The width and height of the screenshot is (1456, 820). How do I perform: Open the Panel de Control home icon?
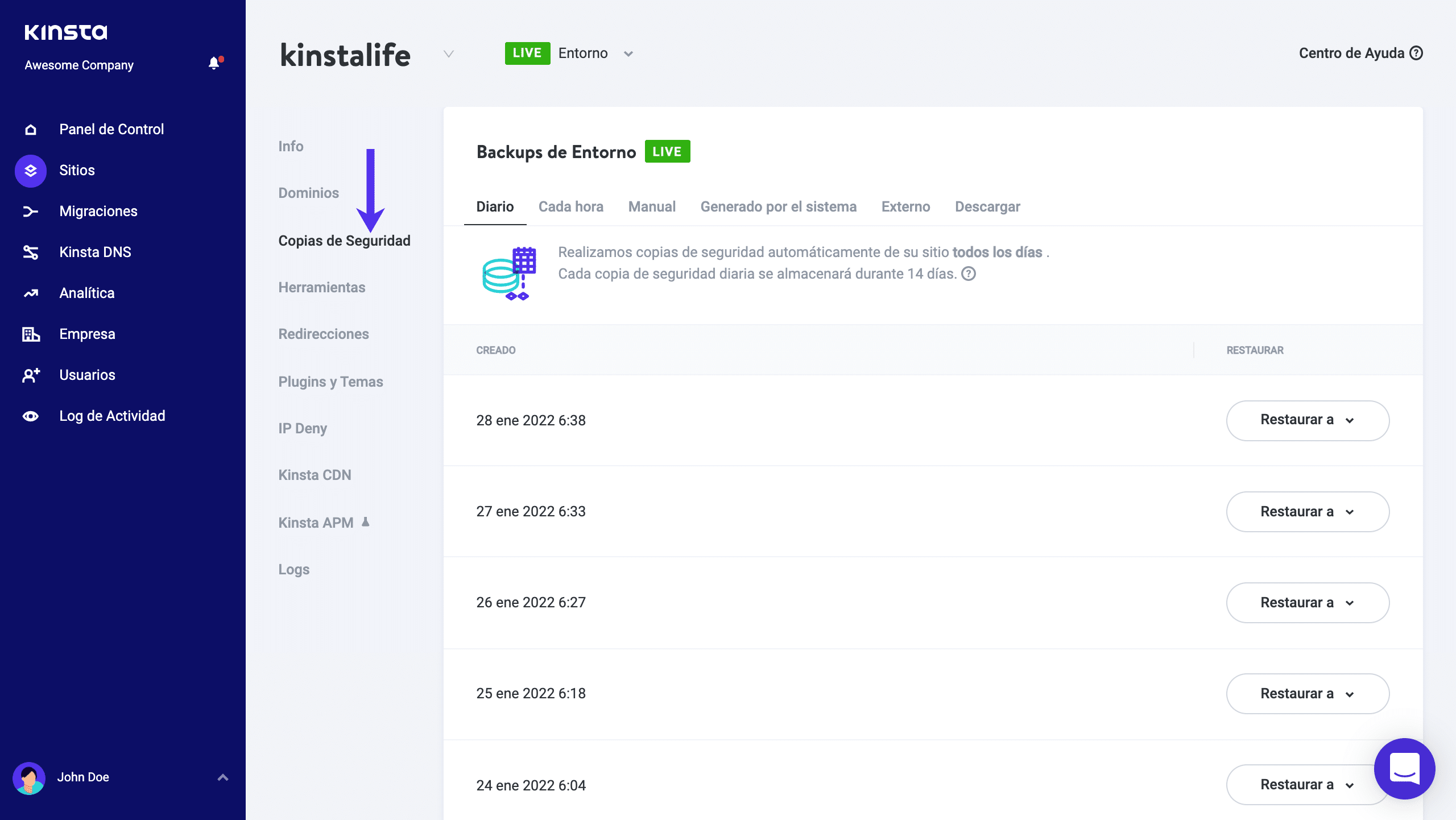[30, 129]
